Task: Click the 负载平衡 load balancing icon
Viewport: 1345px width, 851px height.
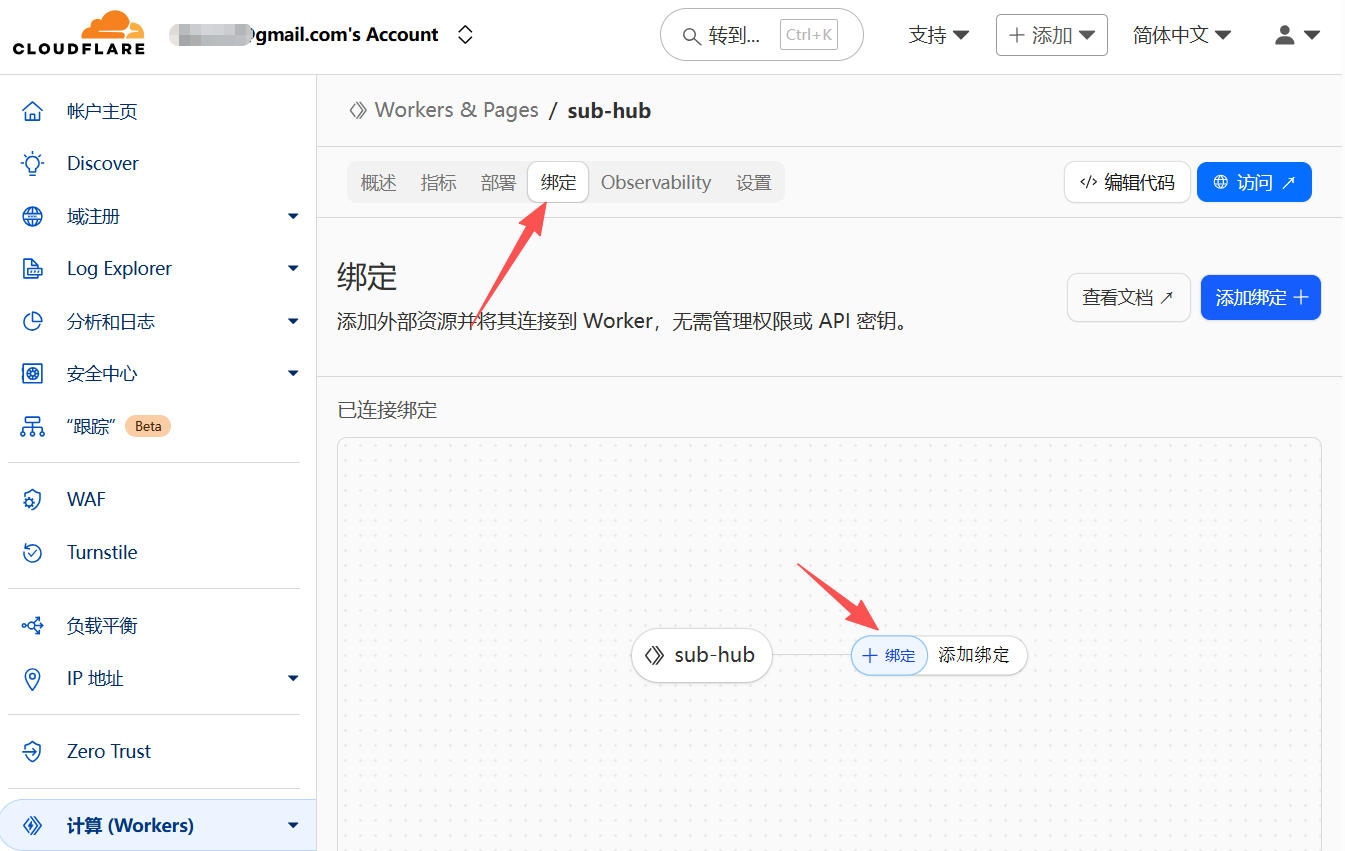Action: (33, 626)
